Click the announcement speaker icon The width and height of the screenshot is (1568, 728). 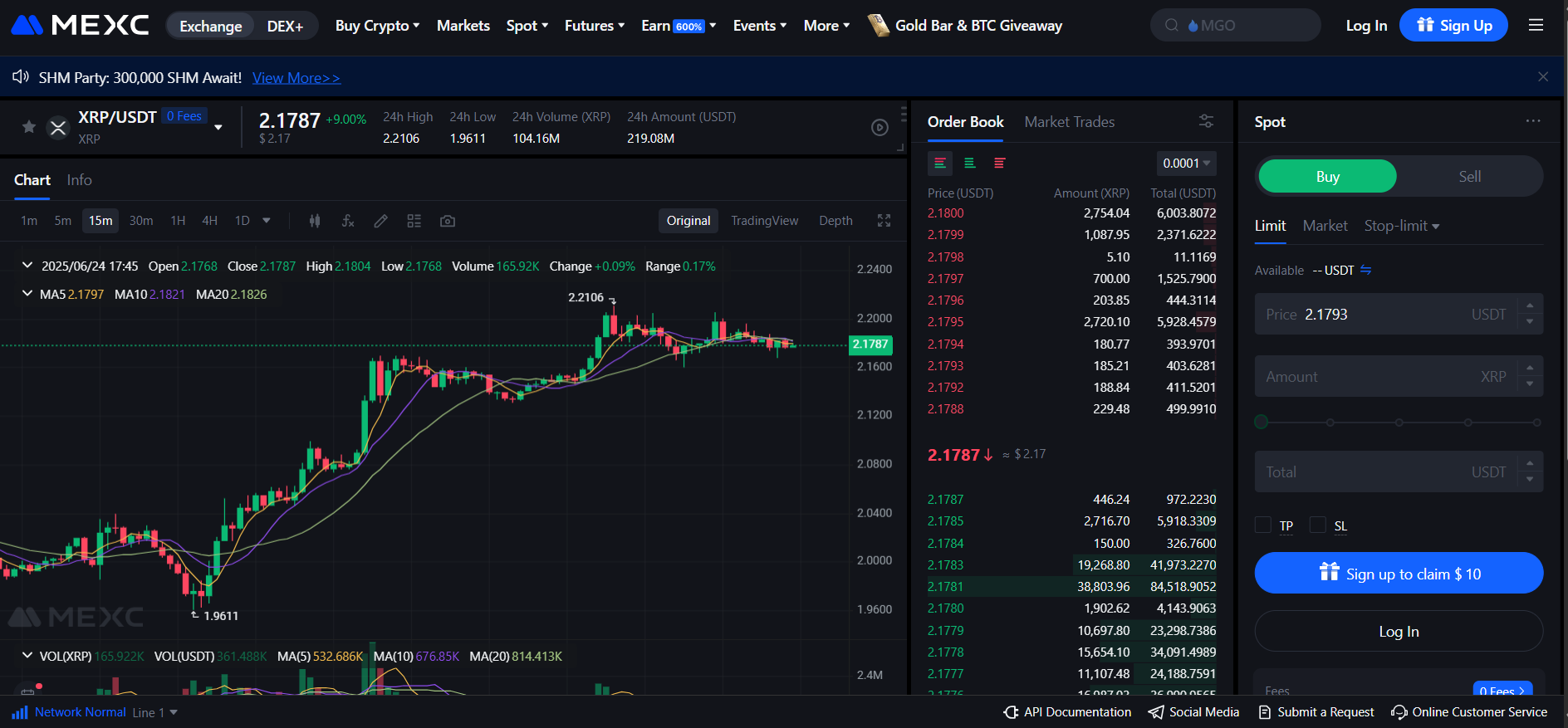tap(21, 77)
